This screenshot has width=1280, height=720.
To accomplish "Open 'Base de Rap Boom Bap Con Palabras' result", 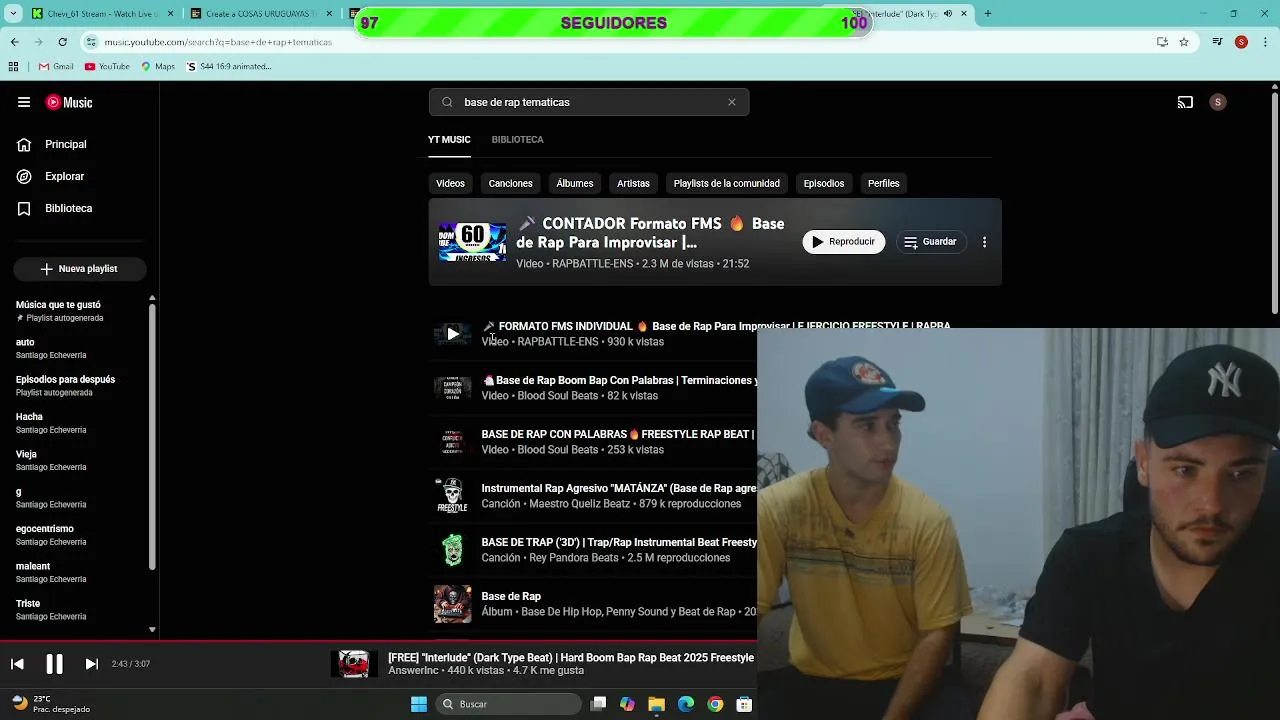I will tap(620, 380).
